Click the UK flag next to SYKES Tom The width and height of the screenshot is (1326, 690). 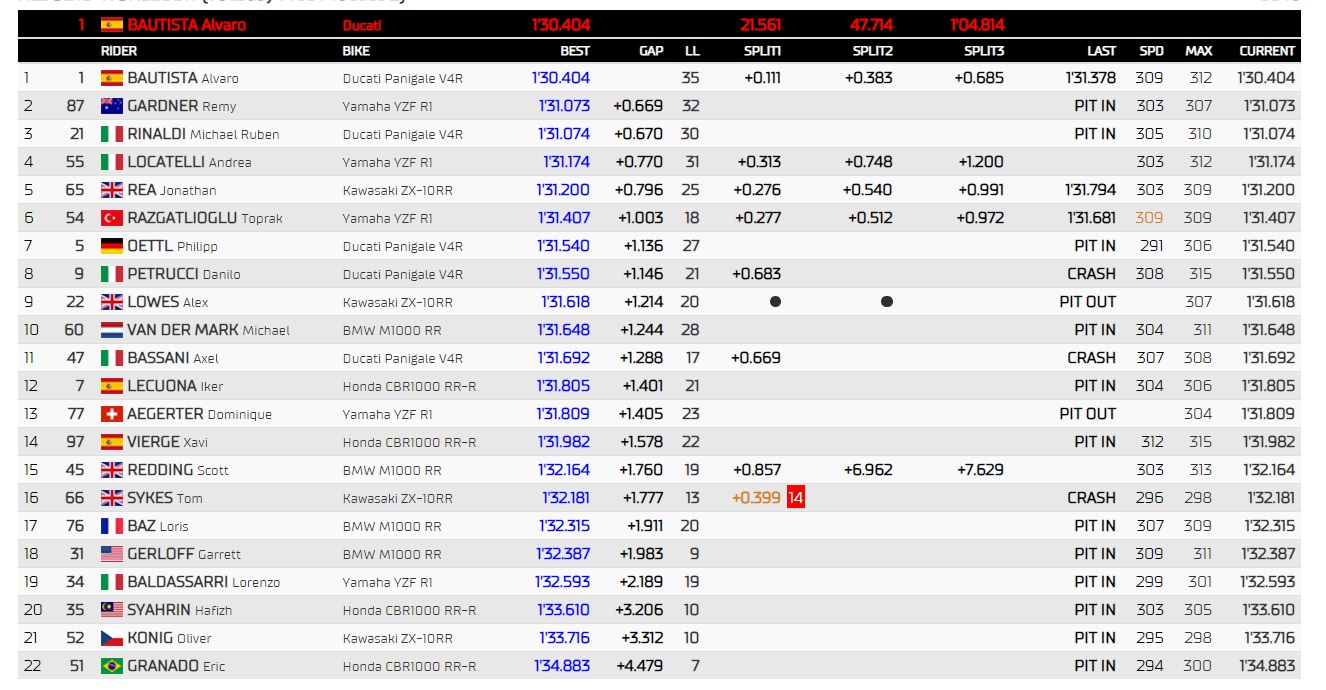coord(111,498)
